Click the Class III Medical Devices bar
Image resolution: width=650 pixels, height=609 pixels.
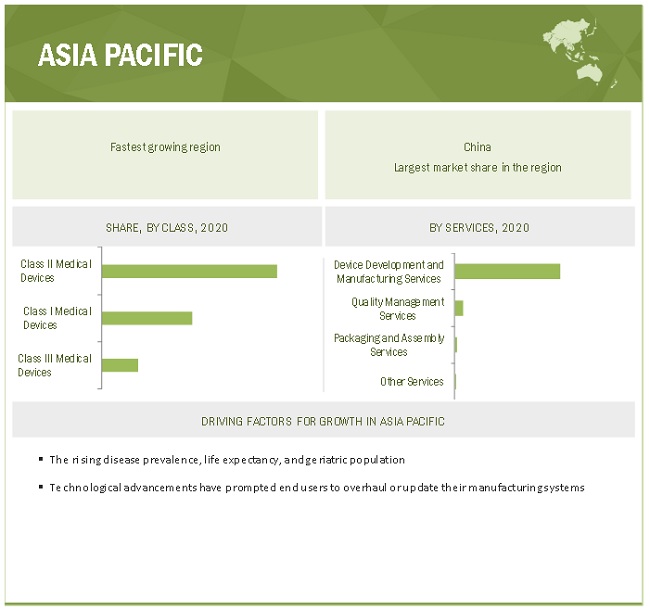[120, 365]
